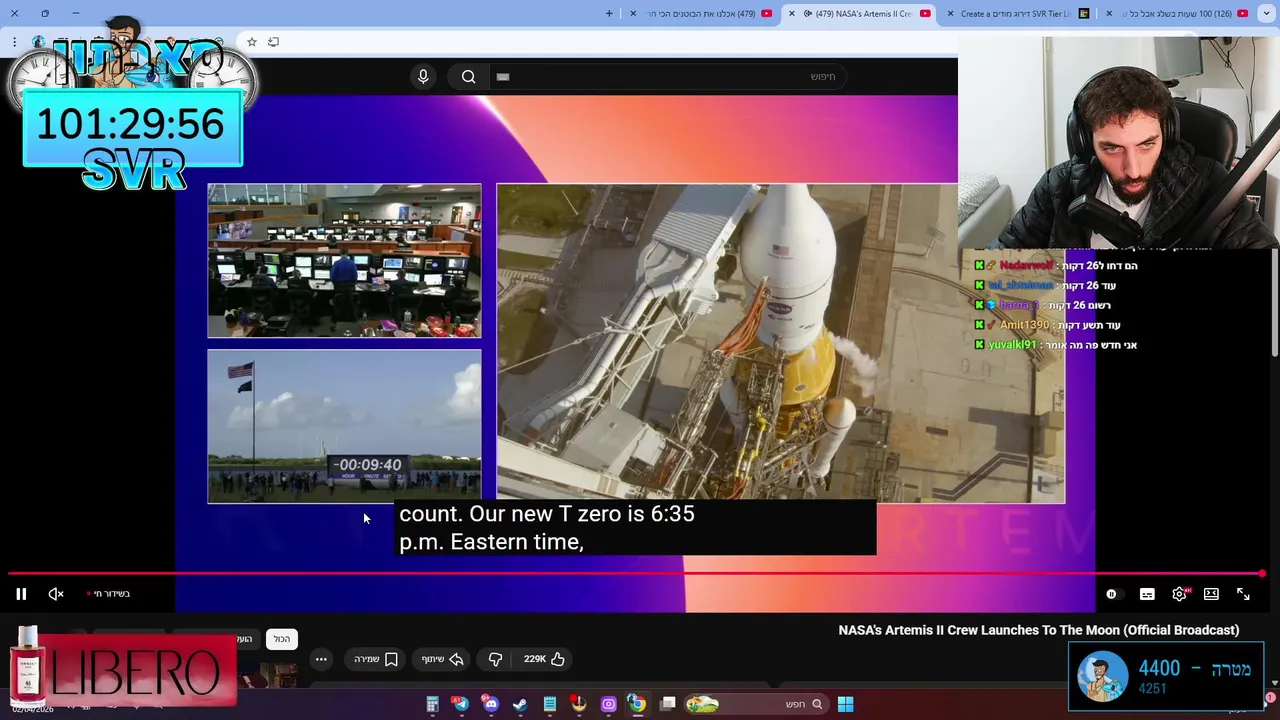Save the video with the שמירה button
1280x720 pixels.
(376, 659)
